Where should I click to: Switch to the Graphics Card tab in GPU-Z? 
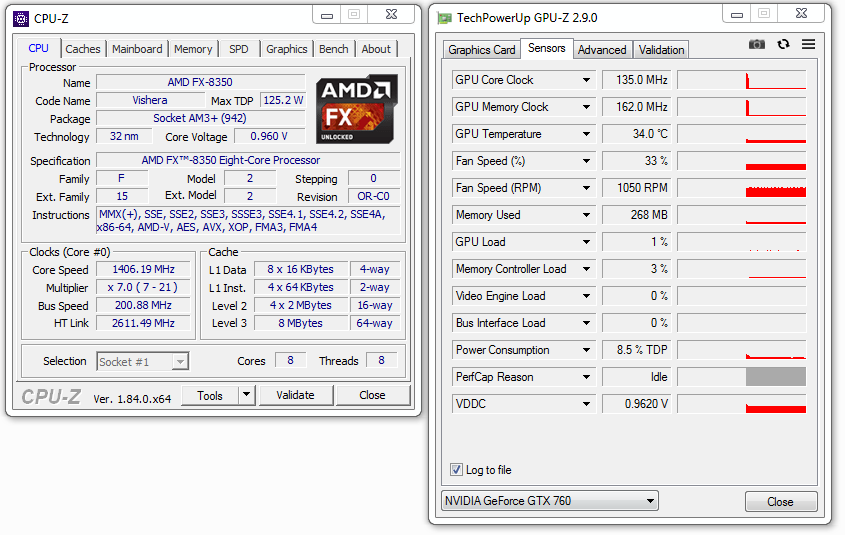coord(482,50)
